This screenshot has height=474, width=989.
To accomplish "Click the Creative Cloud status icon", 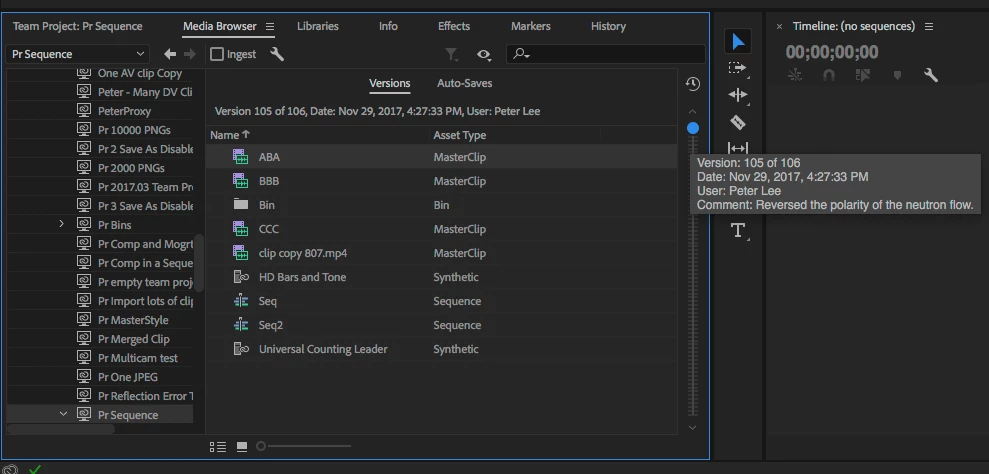I will tap(10, 469).
